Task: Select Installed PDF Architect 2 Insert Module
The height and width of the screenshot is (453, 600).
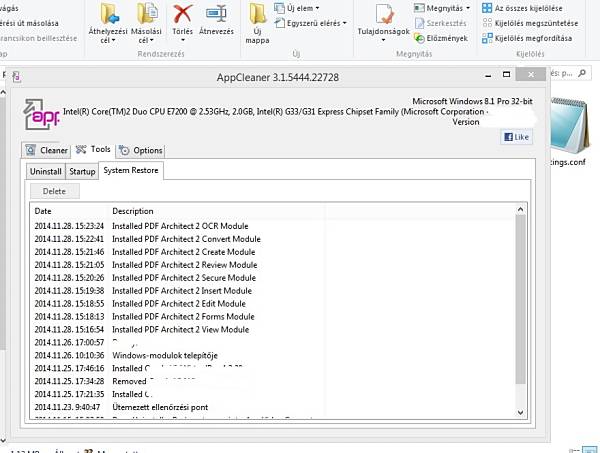Action: [x=274, y=291]
